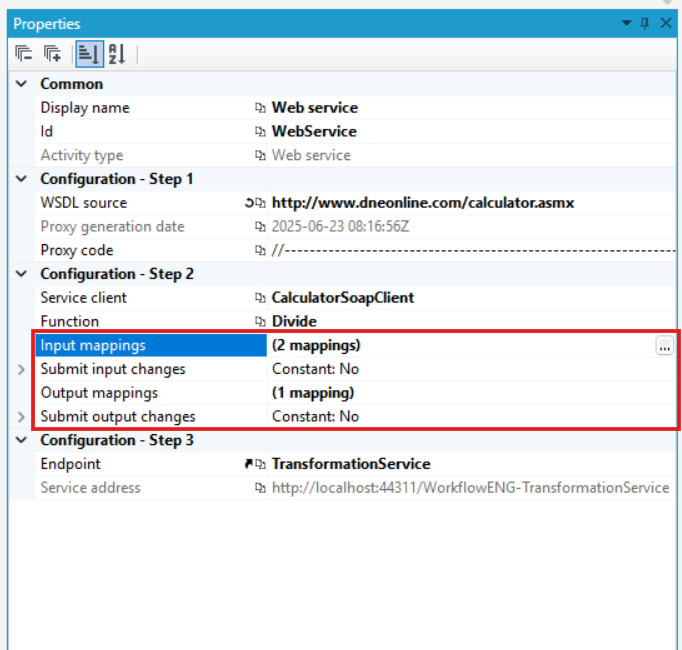Click the black arrow icon on Endpoint row

point(249,464)
